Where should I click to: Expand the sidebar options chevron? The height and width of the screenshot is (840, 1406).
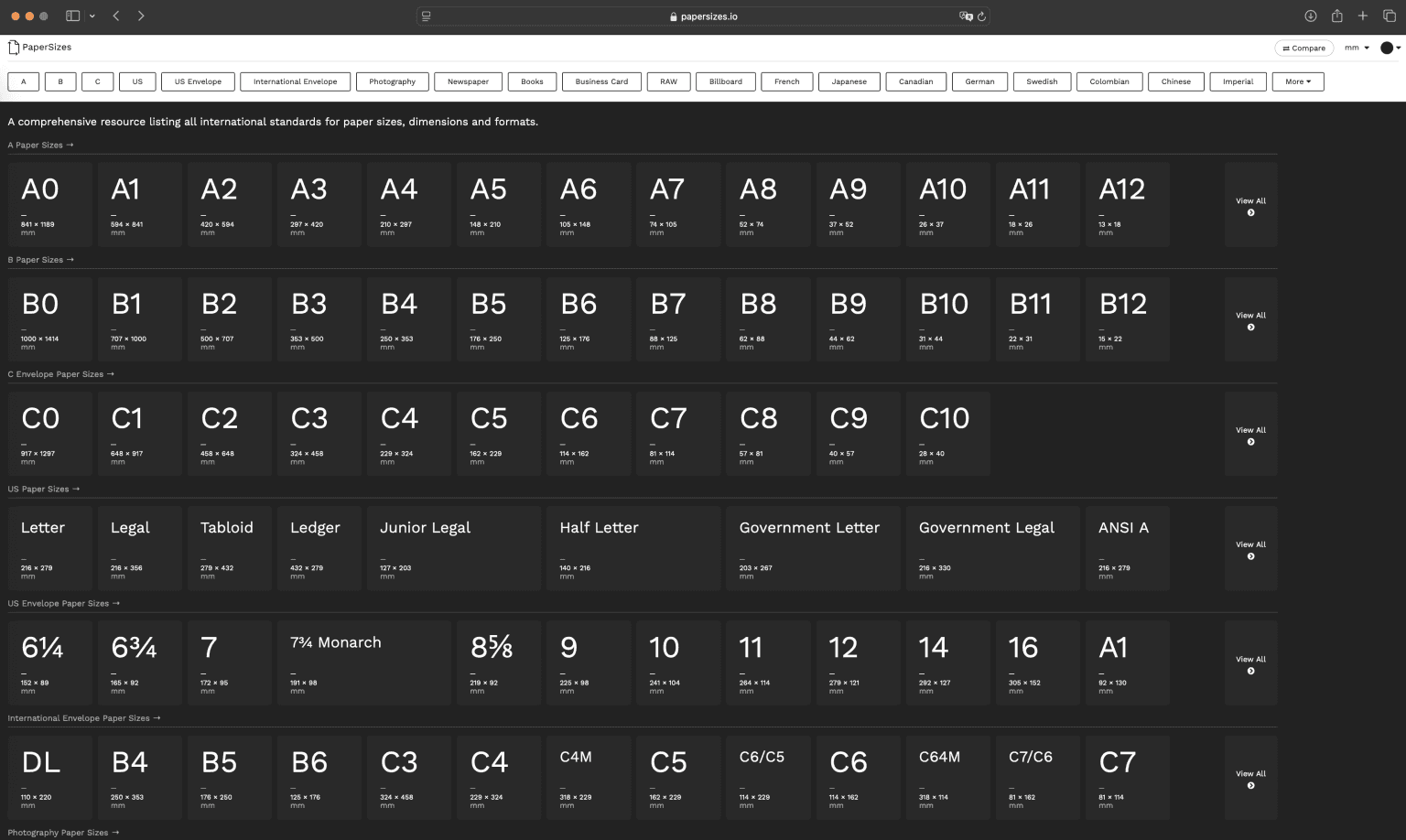click(92, 16)
